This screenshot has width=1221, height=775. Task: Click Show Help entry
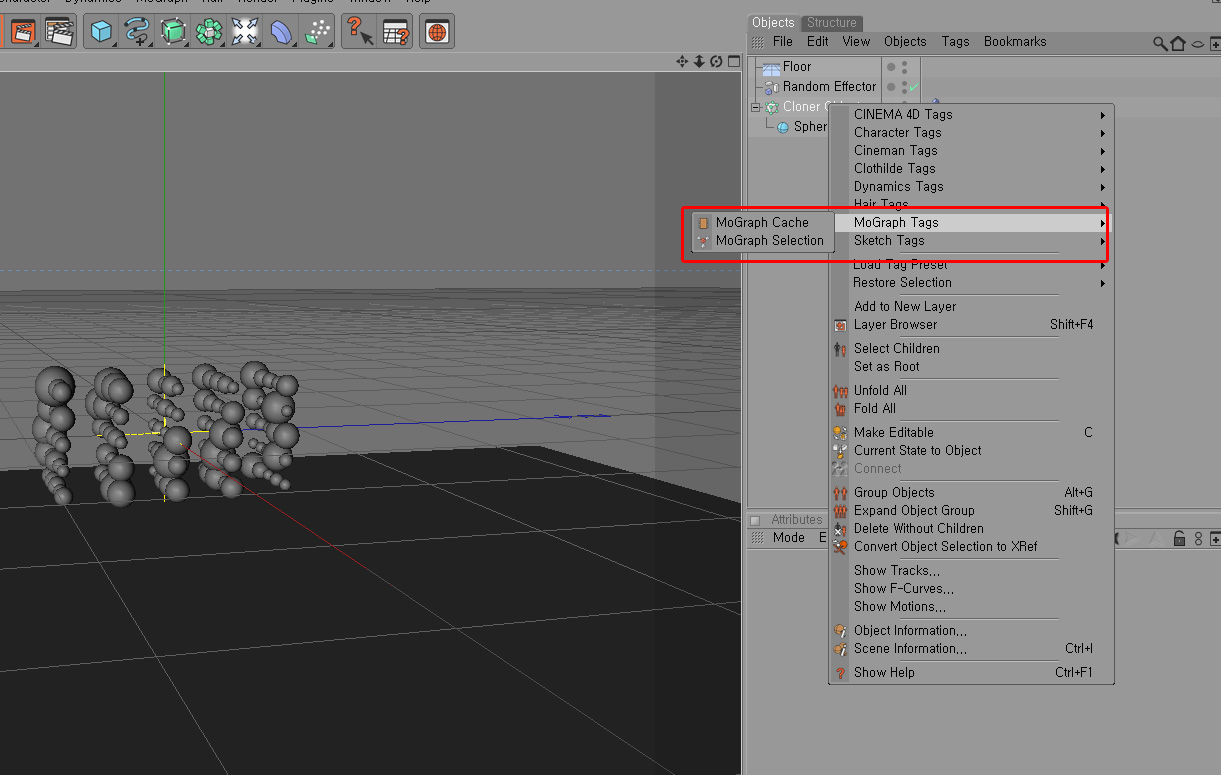point(971,672)
